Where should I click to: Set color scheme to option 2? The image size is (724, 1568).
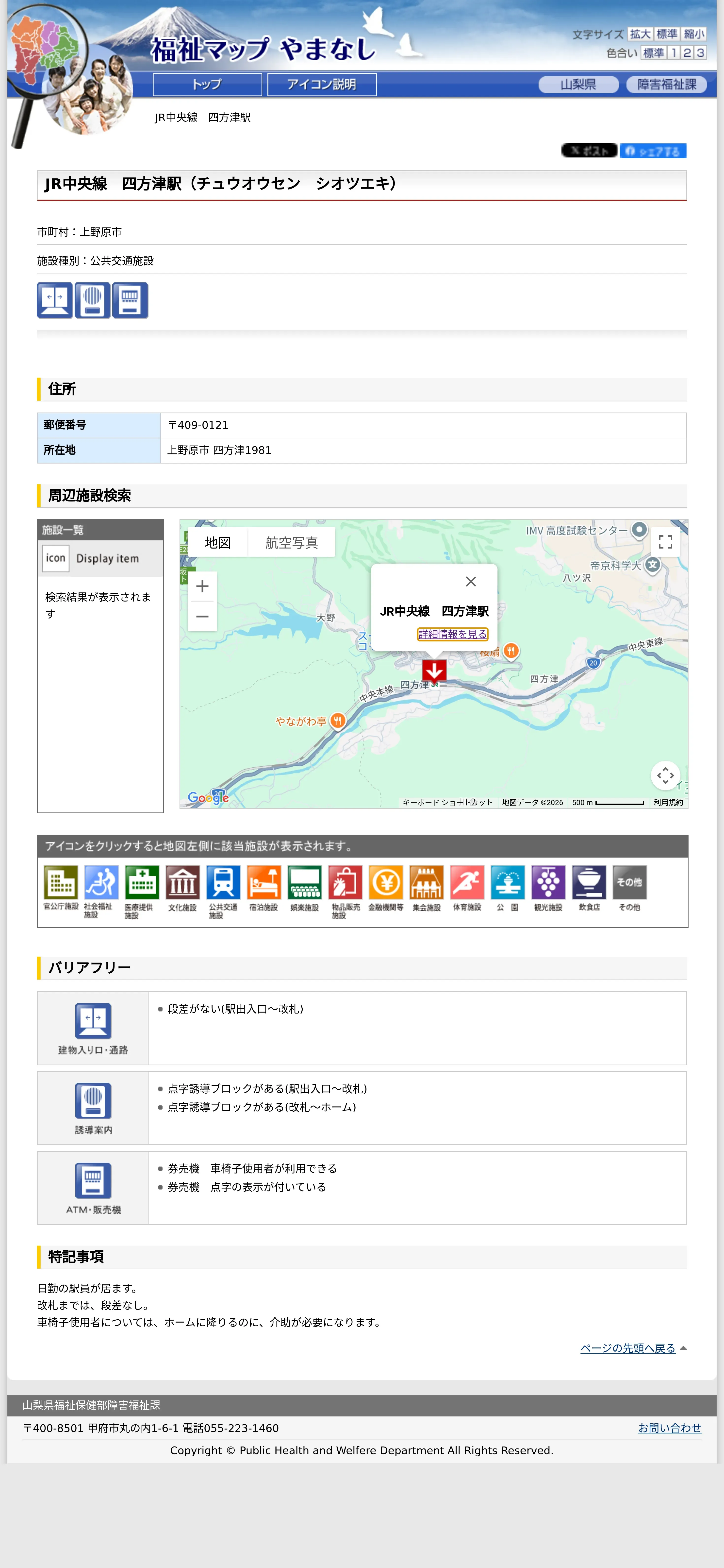(687, 53)
